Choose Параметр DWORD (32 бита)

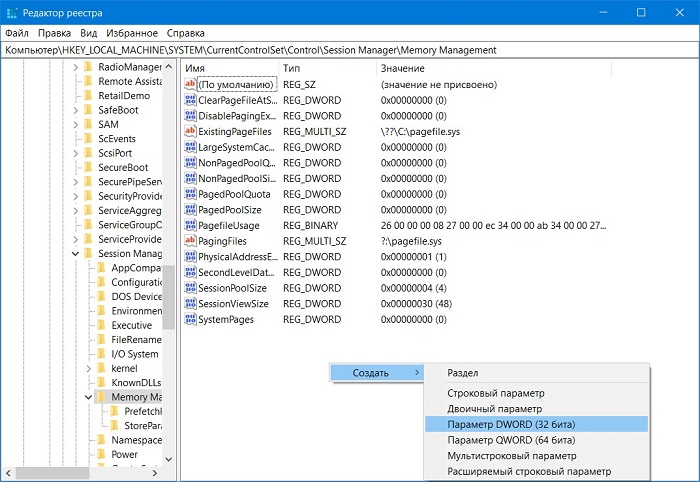537,424
